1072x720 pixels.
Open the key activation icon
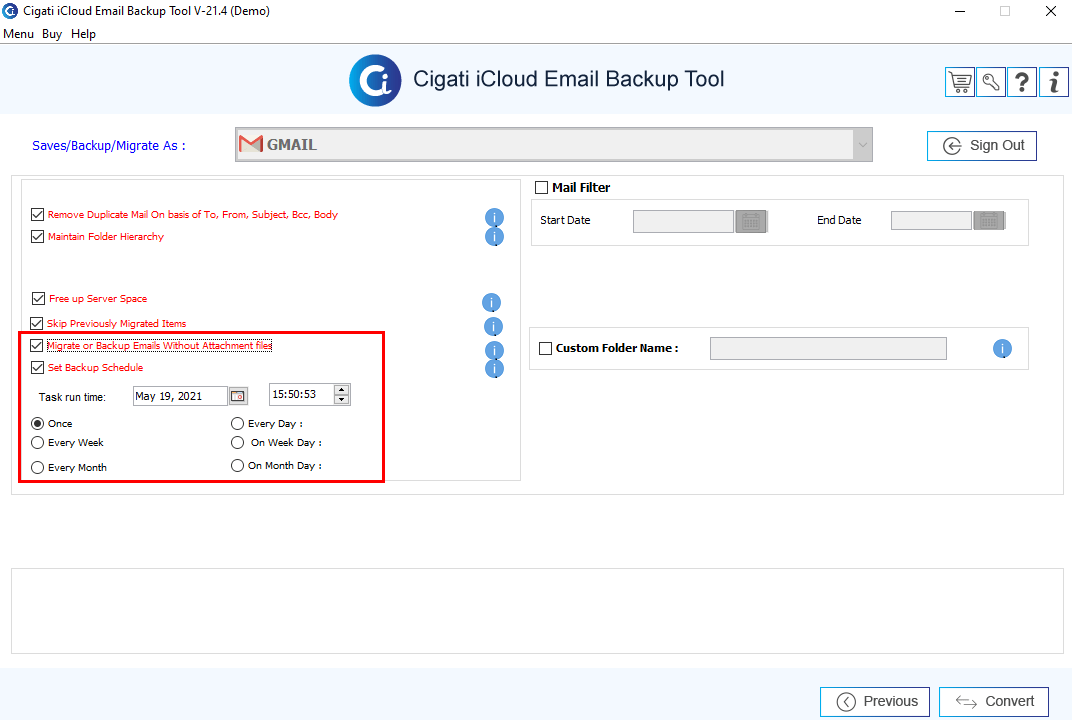(991, 83)
